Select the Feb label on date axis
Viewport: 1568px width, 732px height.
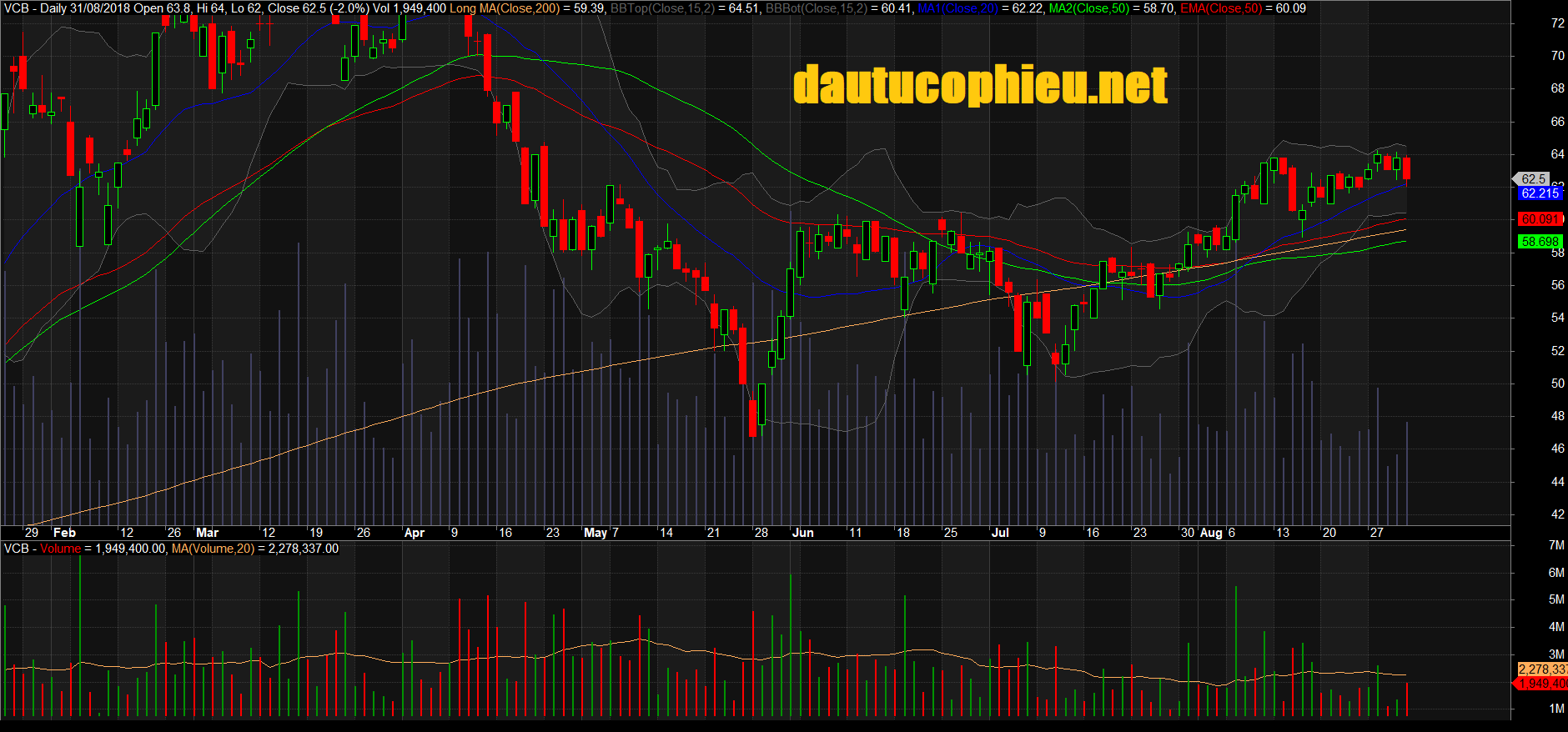64,533
